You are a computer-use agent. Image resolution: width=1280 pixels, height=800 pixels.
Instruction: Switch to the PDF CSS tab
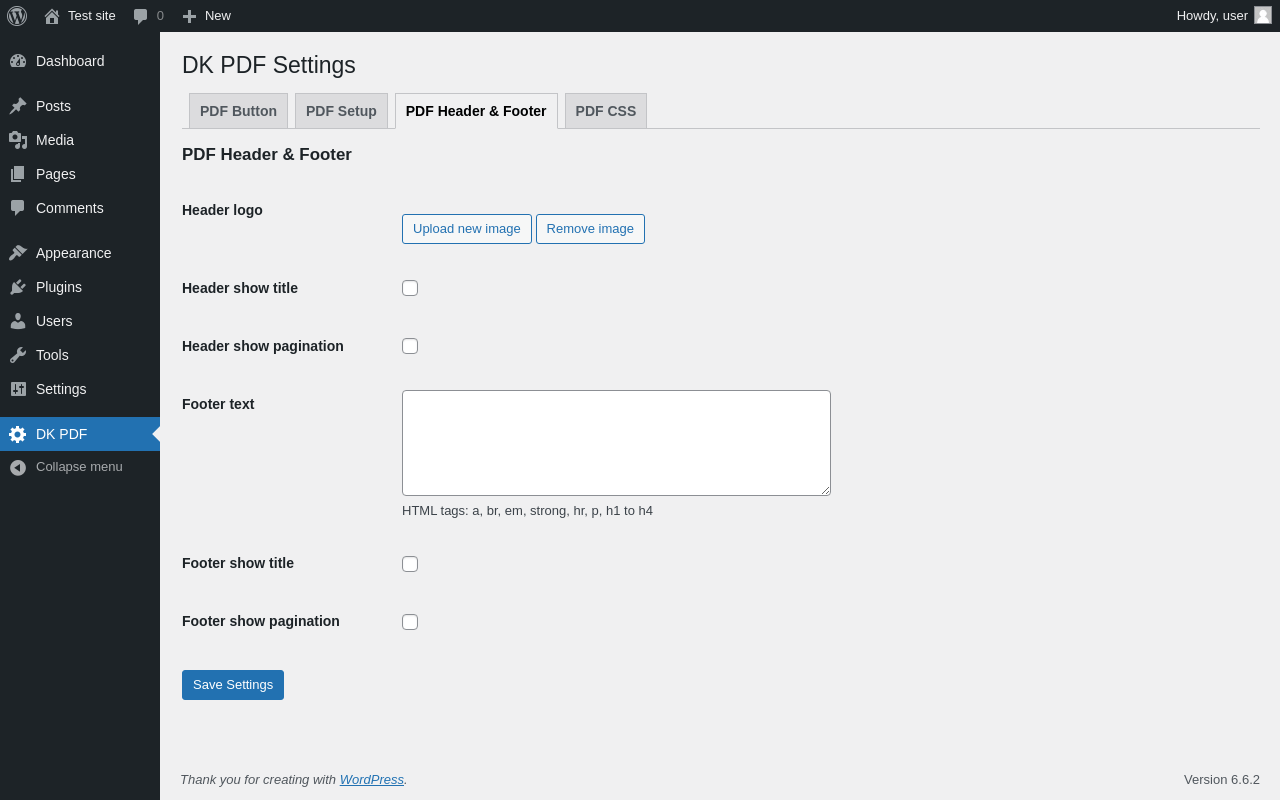point(606,111)
